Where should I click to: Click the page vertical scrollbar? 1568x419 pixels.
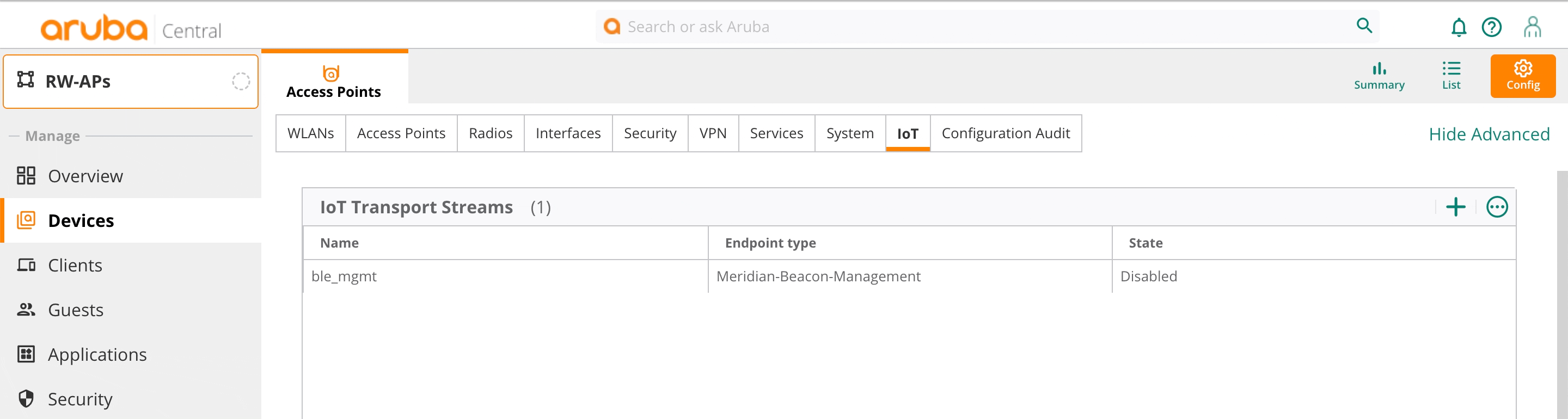[1562, 295]
